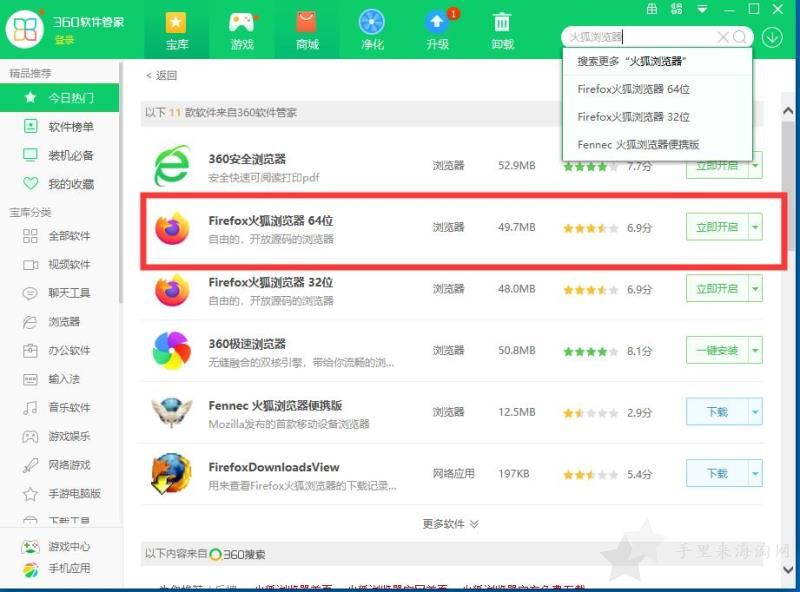Screen dimensions: 800x592
Task: Expand dropdown arrow for FirefoxDownloadsView button
Action: coord(755,474)
